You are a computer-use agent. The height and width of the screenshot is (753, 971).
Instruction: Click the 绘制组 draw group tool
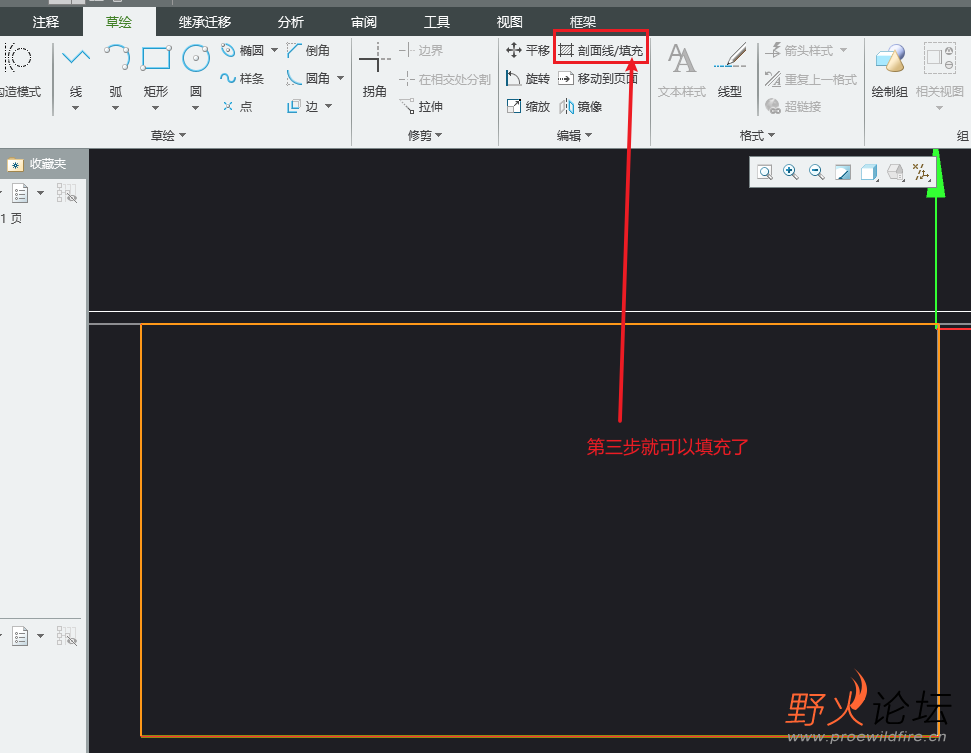(890, 70)
